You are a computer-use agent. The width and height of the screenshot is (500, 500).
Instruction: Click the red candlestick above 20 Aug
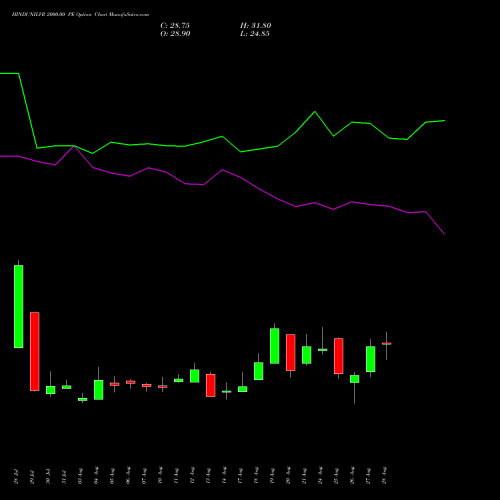tap(291, 352)
